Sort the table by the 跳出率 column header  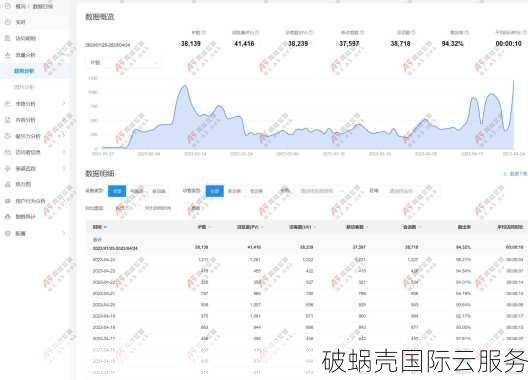tap(464, 227)
